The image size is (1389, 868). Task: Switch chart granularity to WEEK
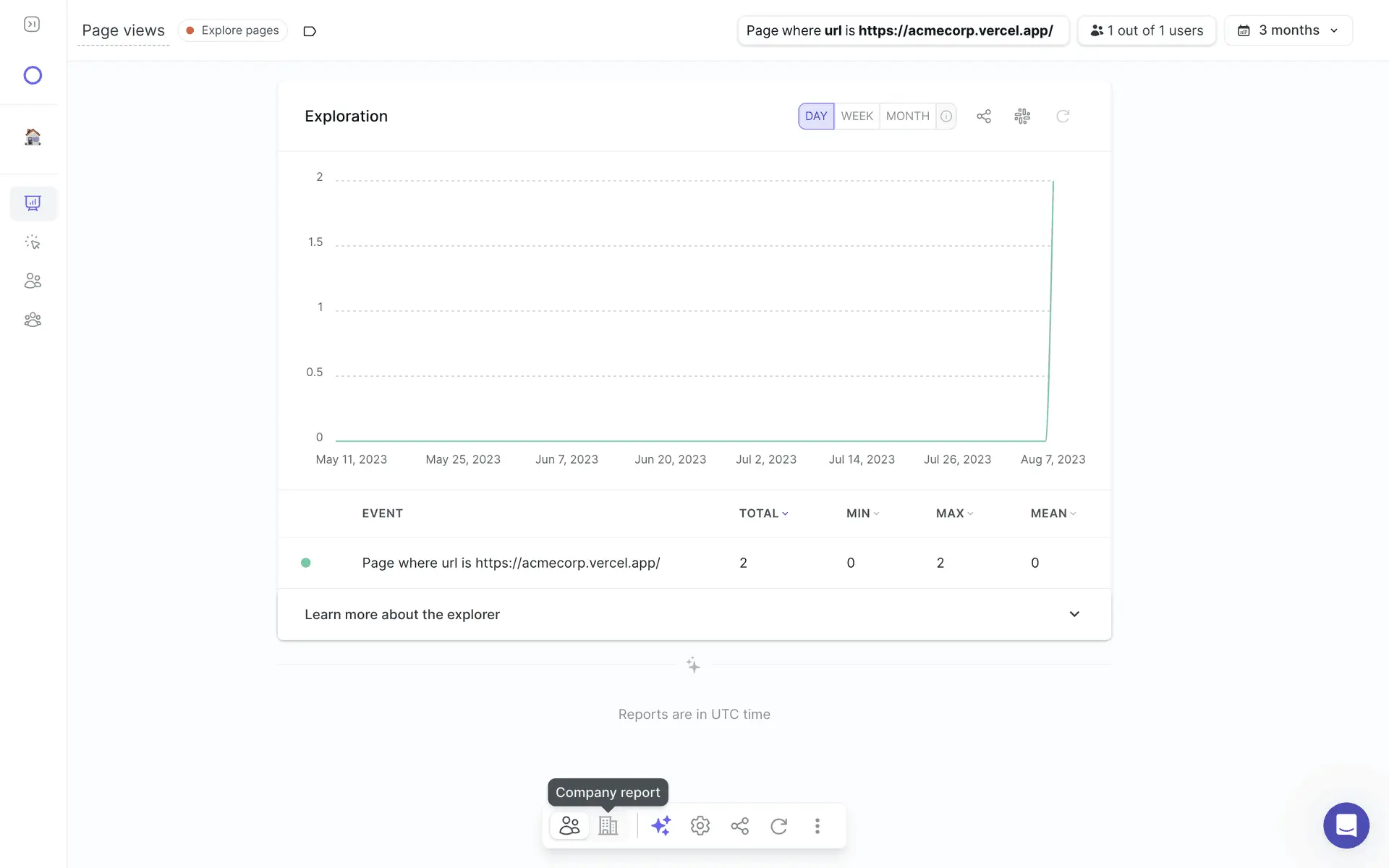coord(857,116)
